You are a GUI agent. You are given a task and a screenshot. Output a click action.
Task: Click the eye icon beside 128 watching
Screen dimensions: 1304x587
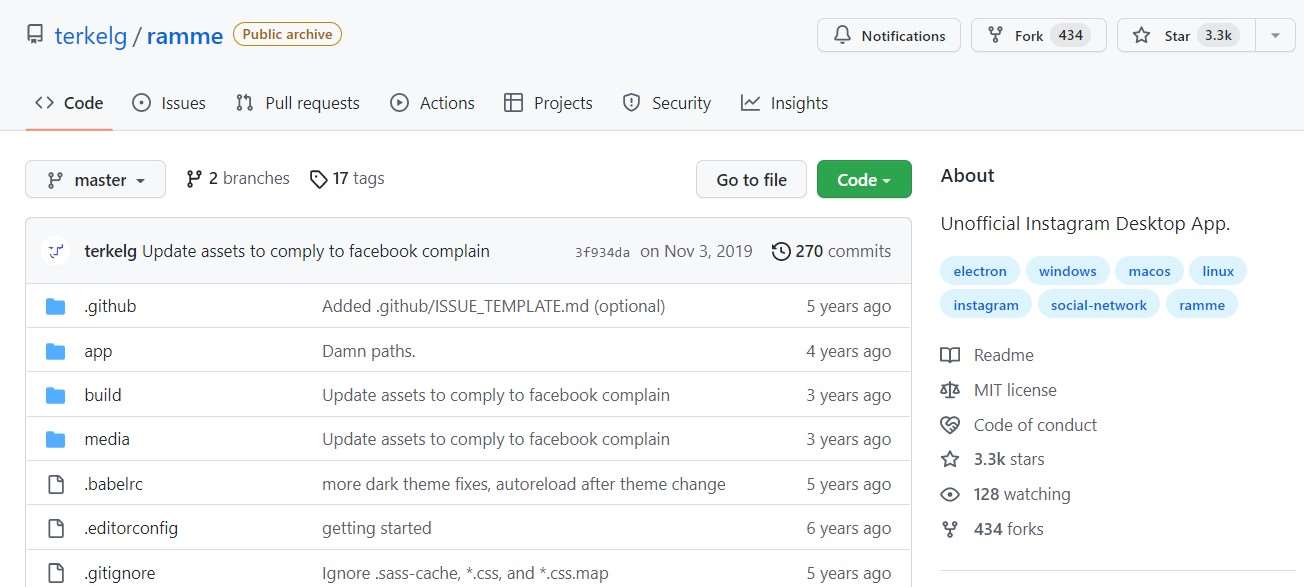950,494
